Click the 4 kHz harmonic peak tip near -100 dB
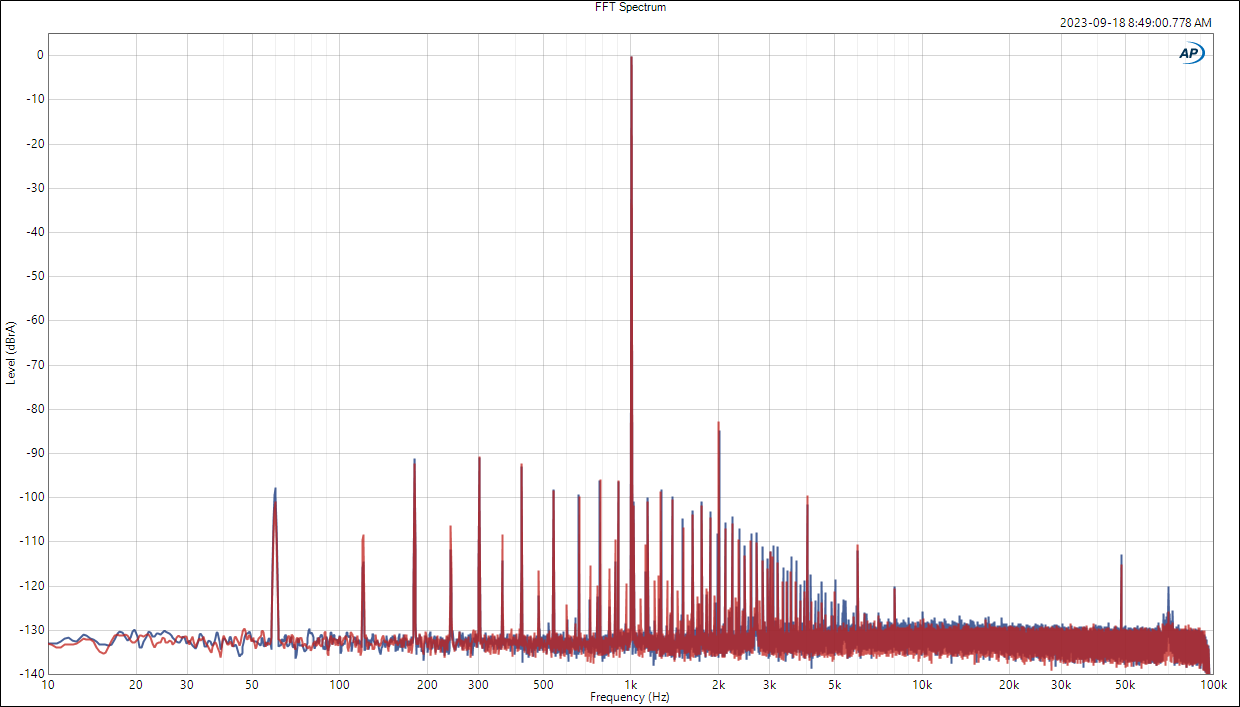 click(807, 497)
